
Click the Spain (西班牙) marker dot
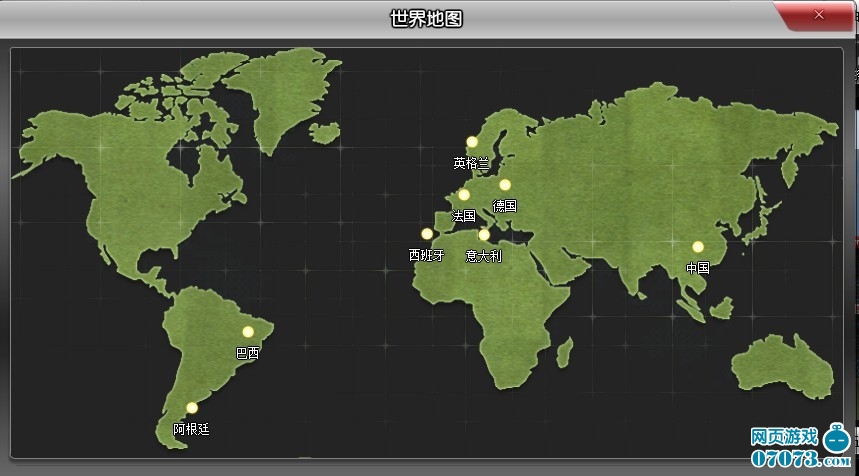[427, 234]
